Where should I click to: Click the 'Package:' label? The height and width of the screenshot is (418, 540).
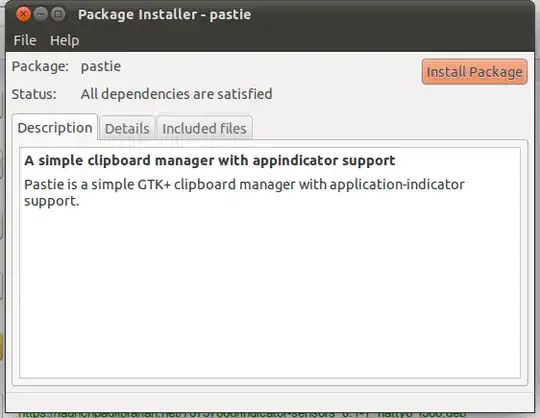(x=40, y=66)
